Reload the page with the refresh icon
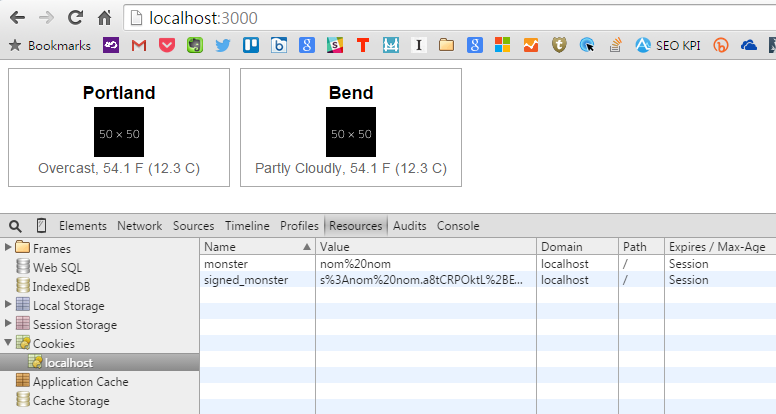 76,17
